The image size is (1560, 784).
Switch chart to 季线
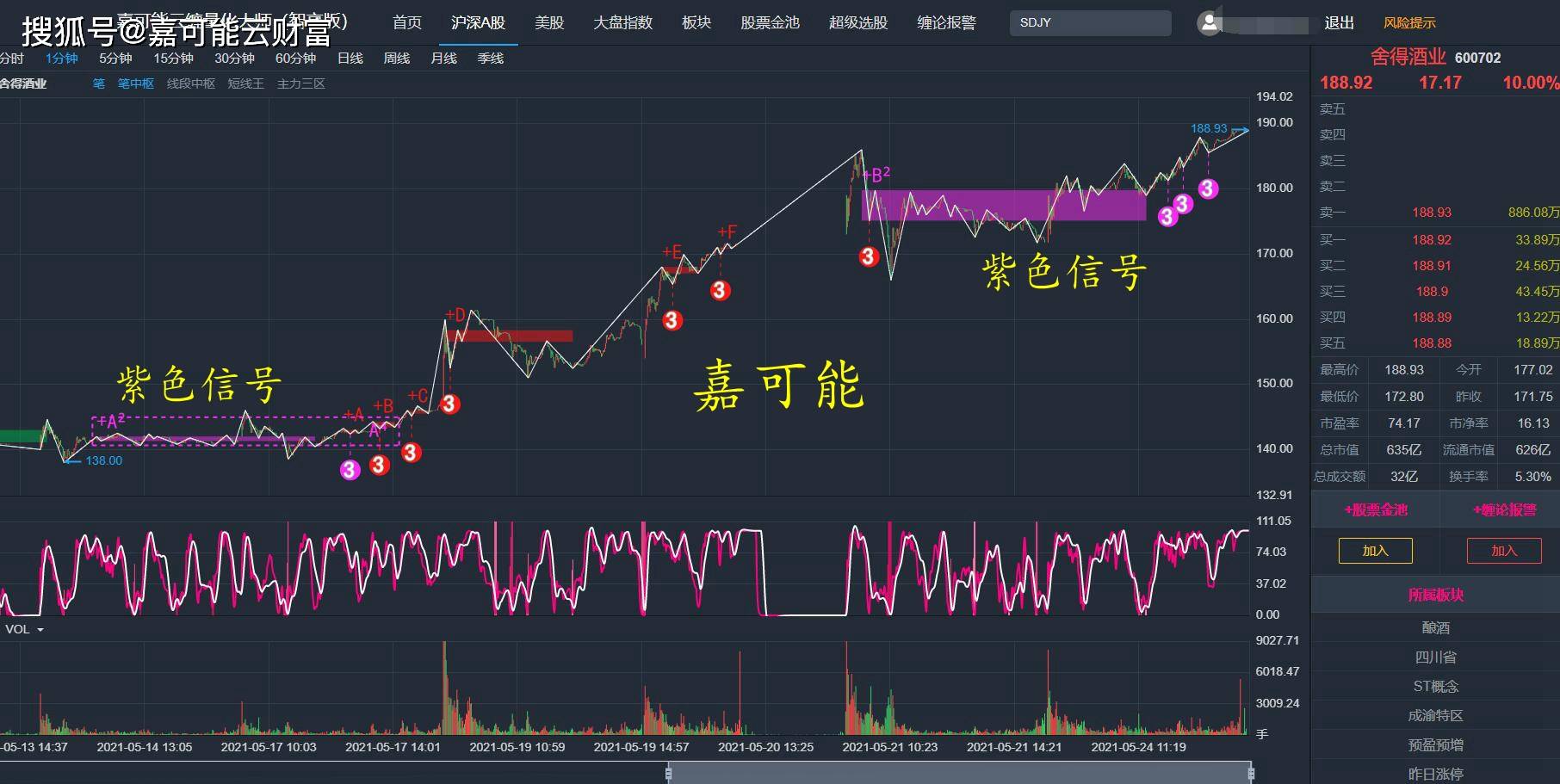click(491, 59)
